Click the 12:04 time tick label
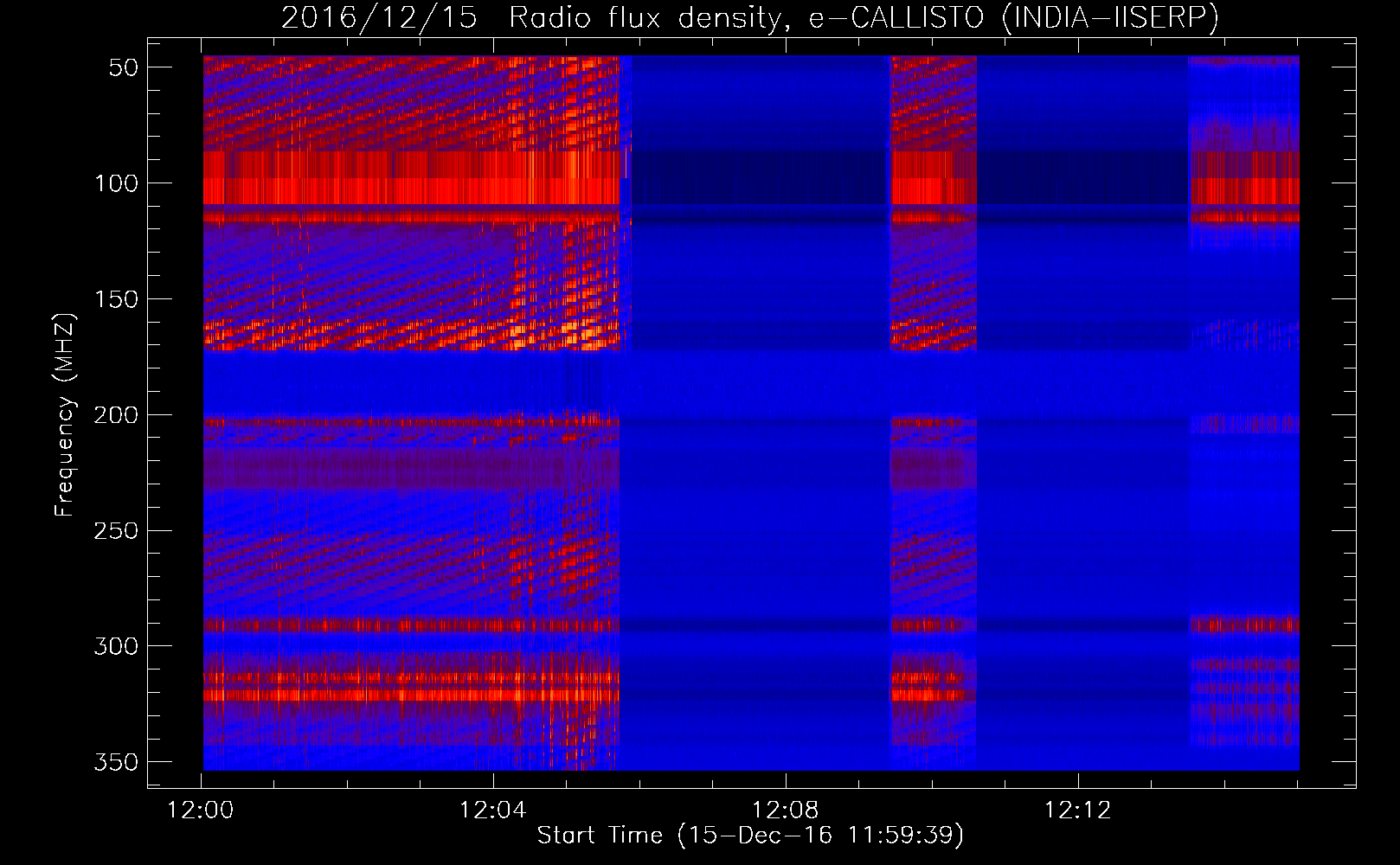The width and height of the screenshot is (1400, 865). [493, 811]
